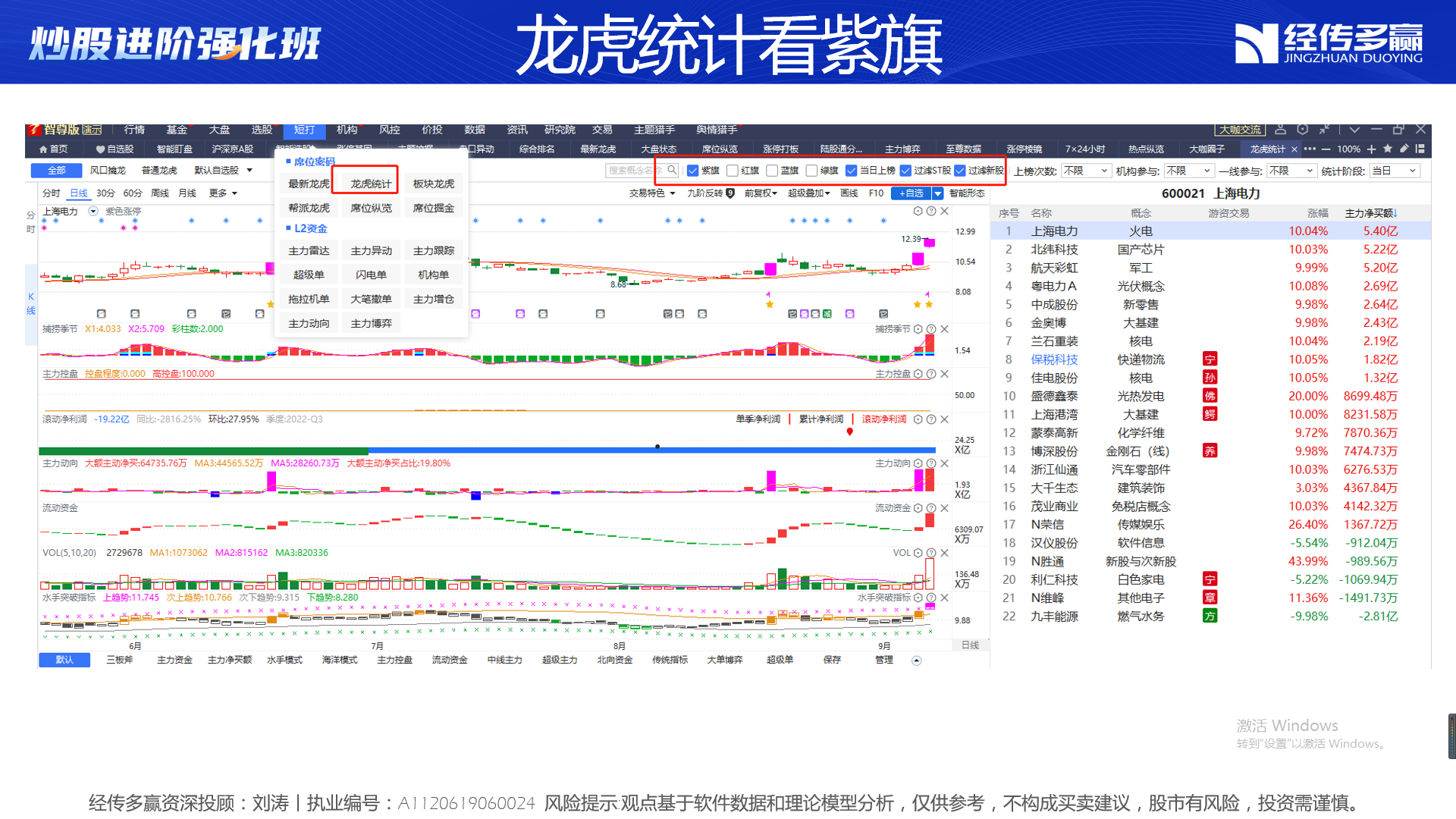Open the 机构 main menu

pyautogui.click(x=347, y=130)
